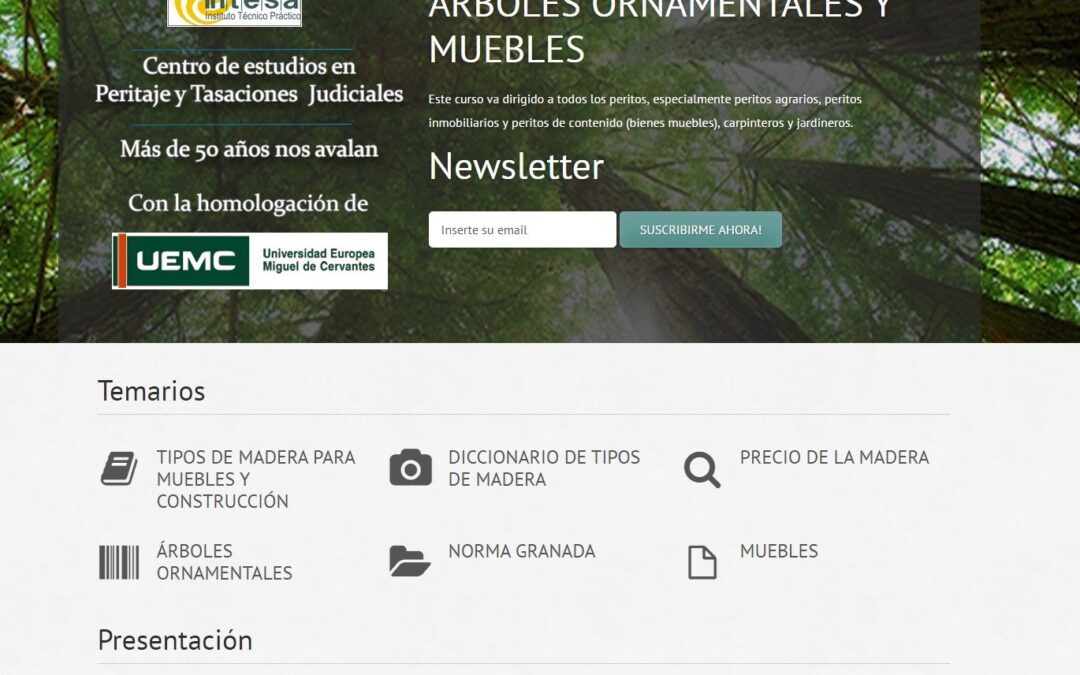
Task: Click inside the Inserte su email field
Action: click(x=521, y=229)
